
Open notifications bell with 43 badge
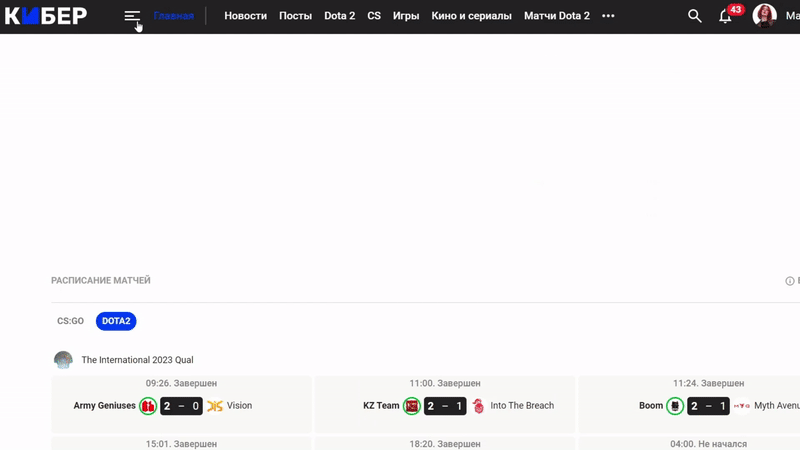pos(726,16)
